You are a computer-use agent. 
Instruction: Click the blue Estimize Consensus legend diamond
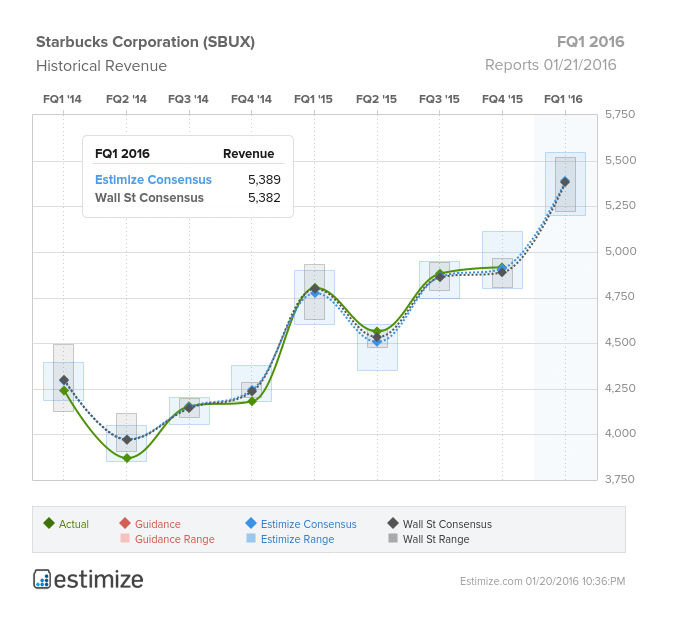251,524
